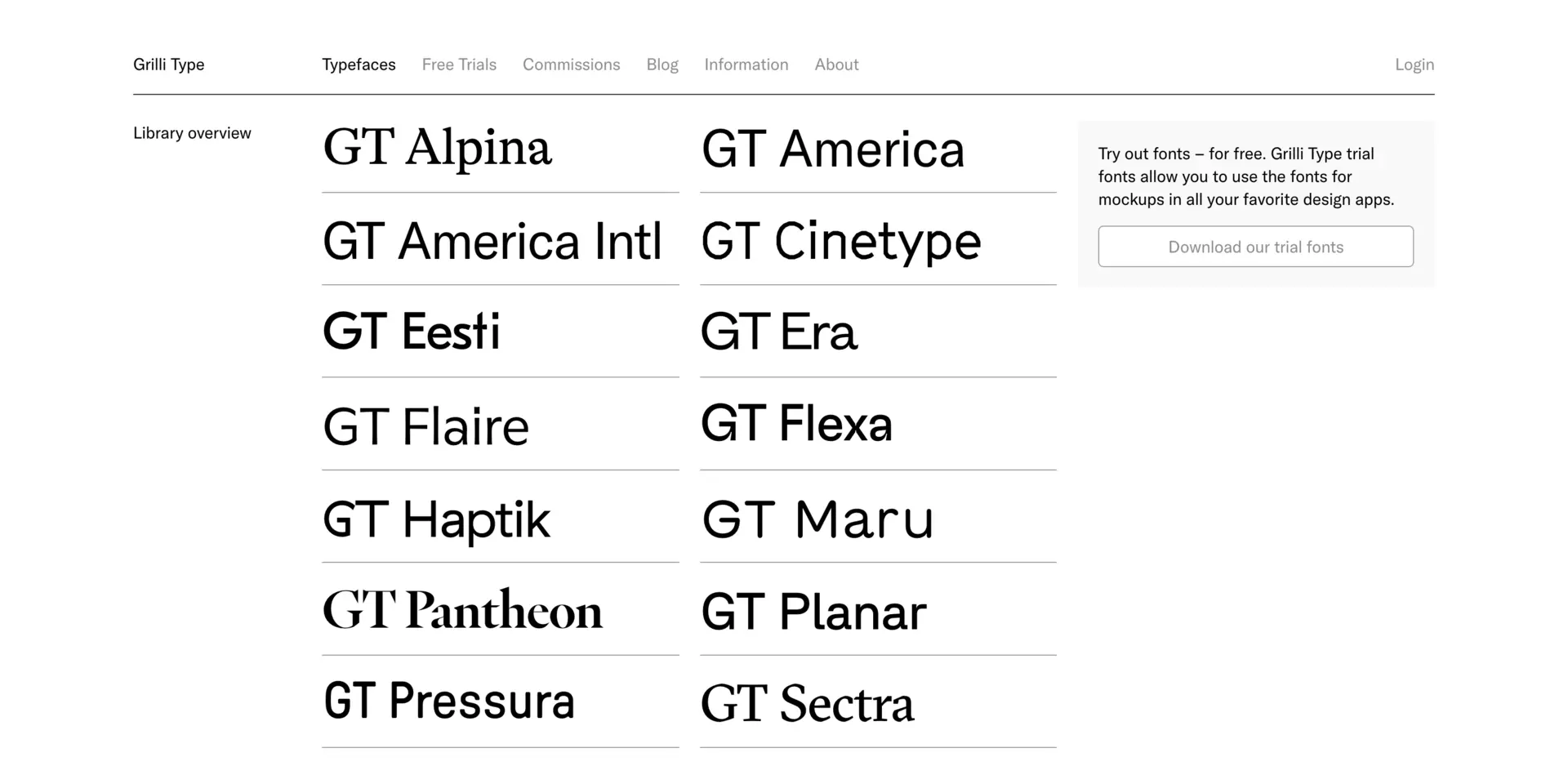
Task: Select Library overview in sidebar
Action: tap(192, 133)
